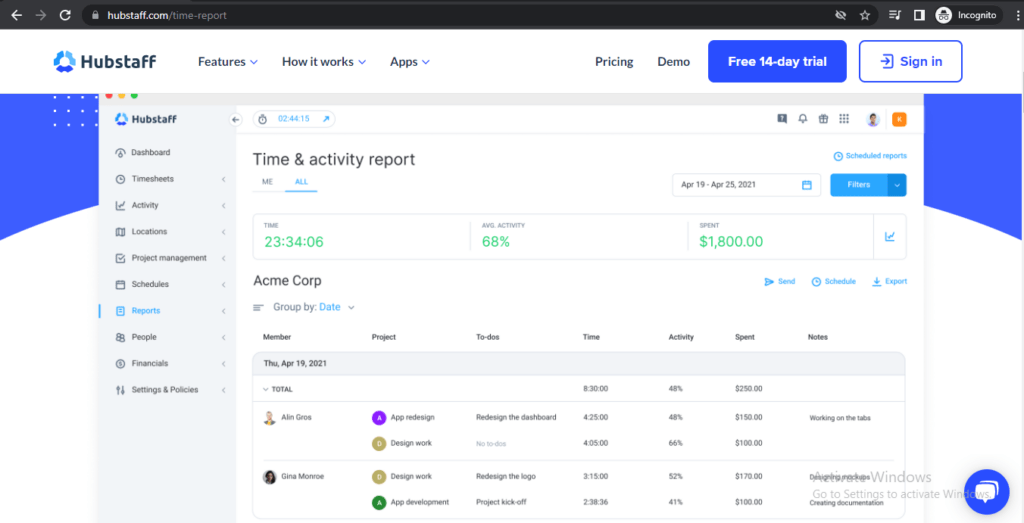Click the user avatar photo in top bar
Screen dimensions: 1024x523
click(x=873, y=119)
